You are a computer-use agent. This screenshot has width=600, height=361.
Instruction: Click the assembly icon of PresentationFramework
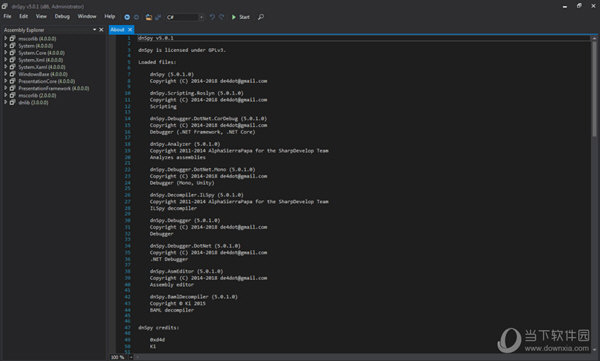pyautogui.click(x=12, y=88)
